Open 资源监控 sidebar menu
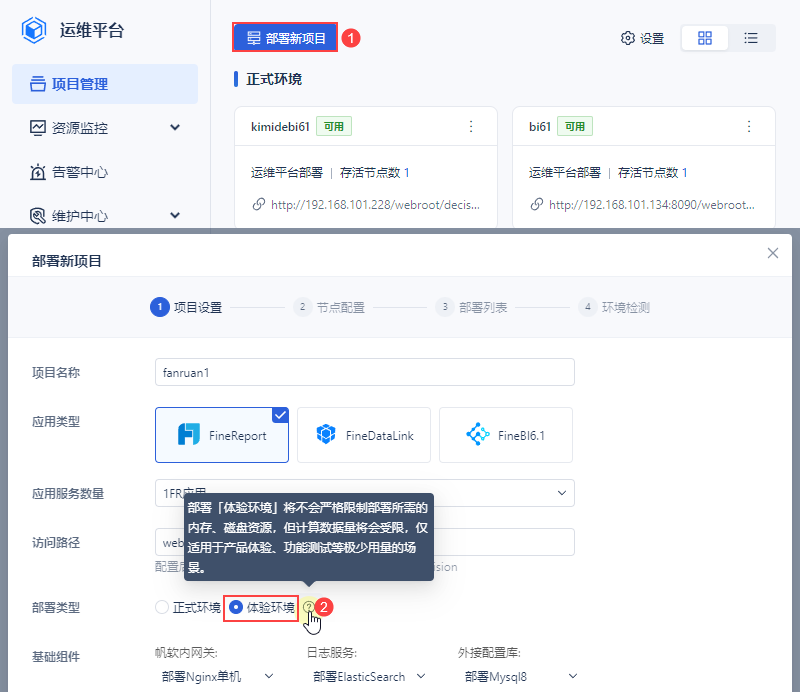 (x=105, y=128)
